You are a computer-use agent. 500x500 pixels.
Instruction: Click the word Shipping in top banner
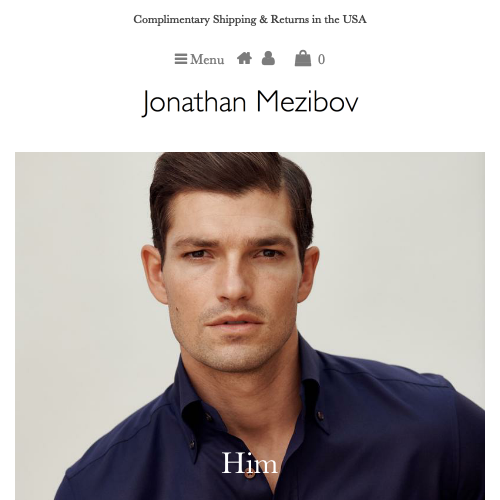coord(235,20)
